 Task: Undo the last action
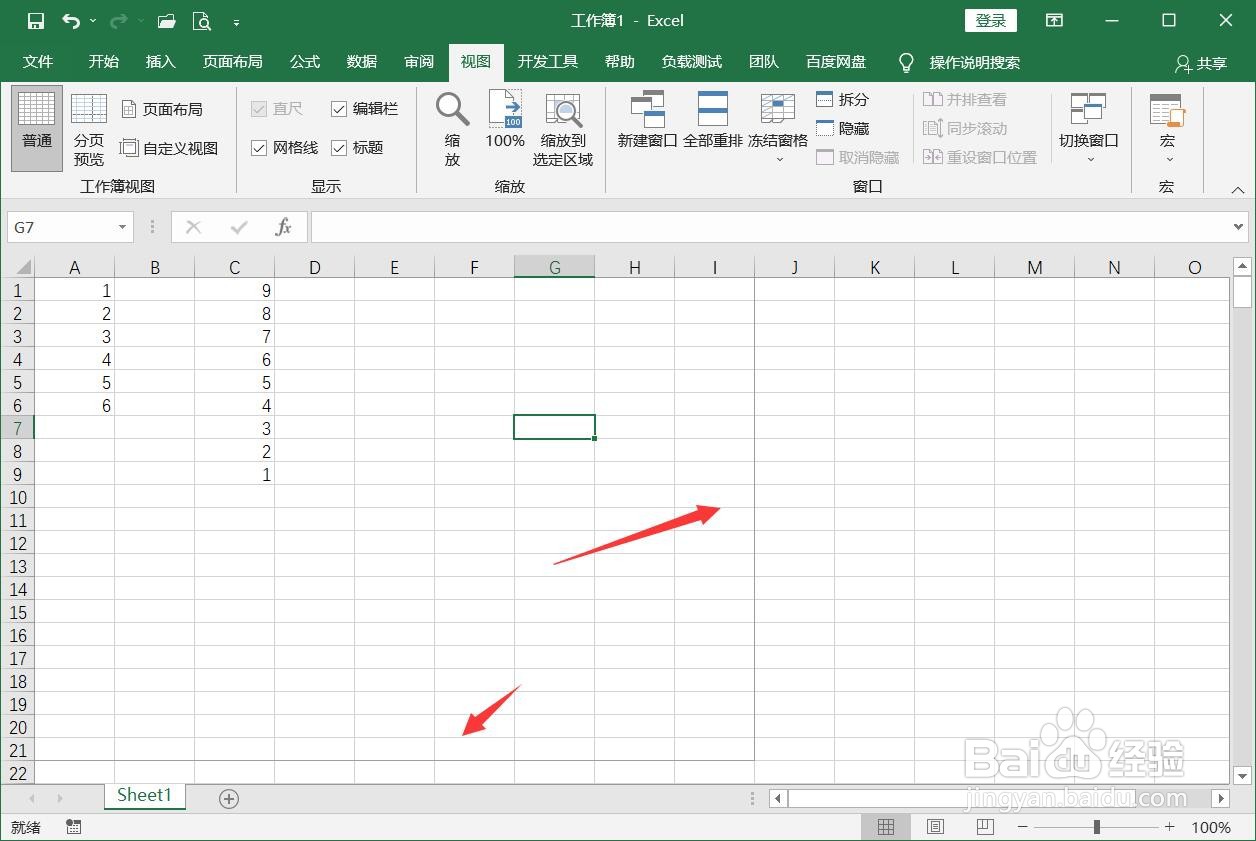(x=71, y=20)
